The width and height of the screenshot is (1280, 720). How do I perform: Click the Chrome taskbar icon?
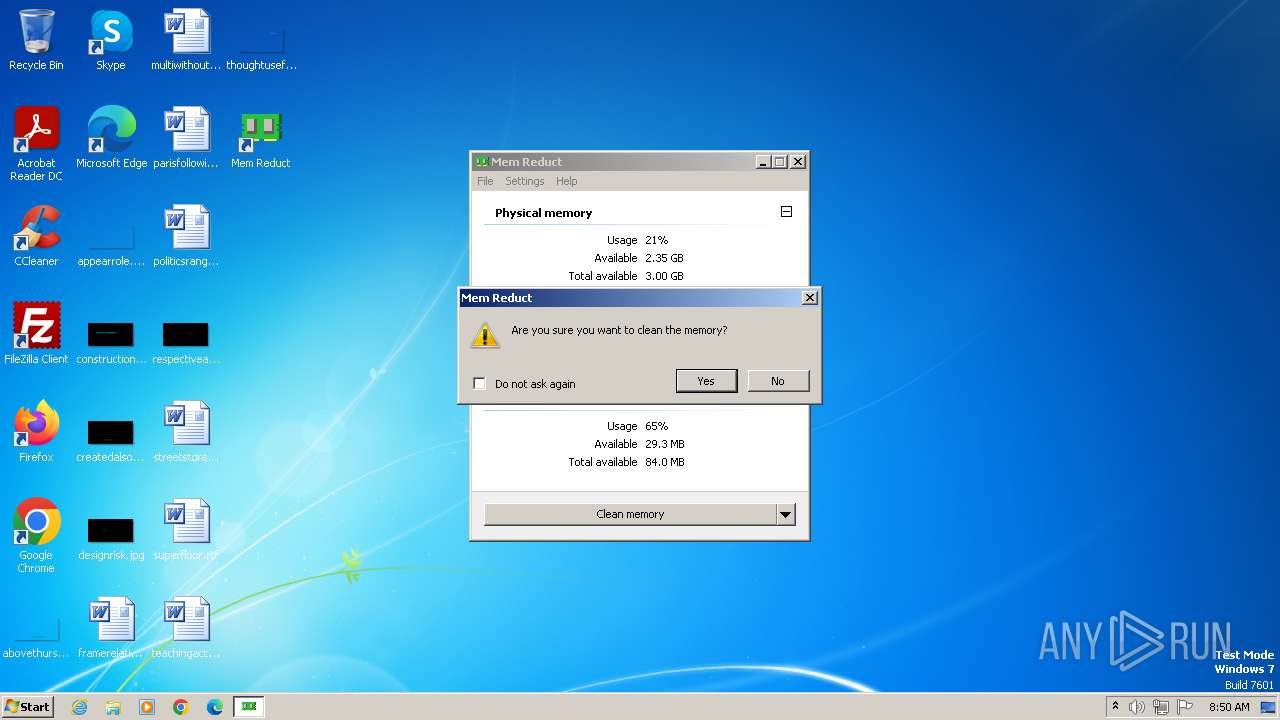181,707
